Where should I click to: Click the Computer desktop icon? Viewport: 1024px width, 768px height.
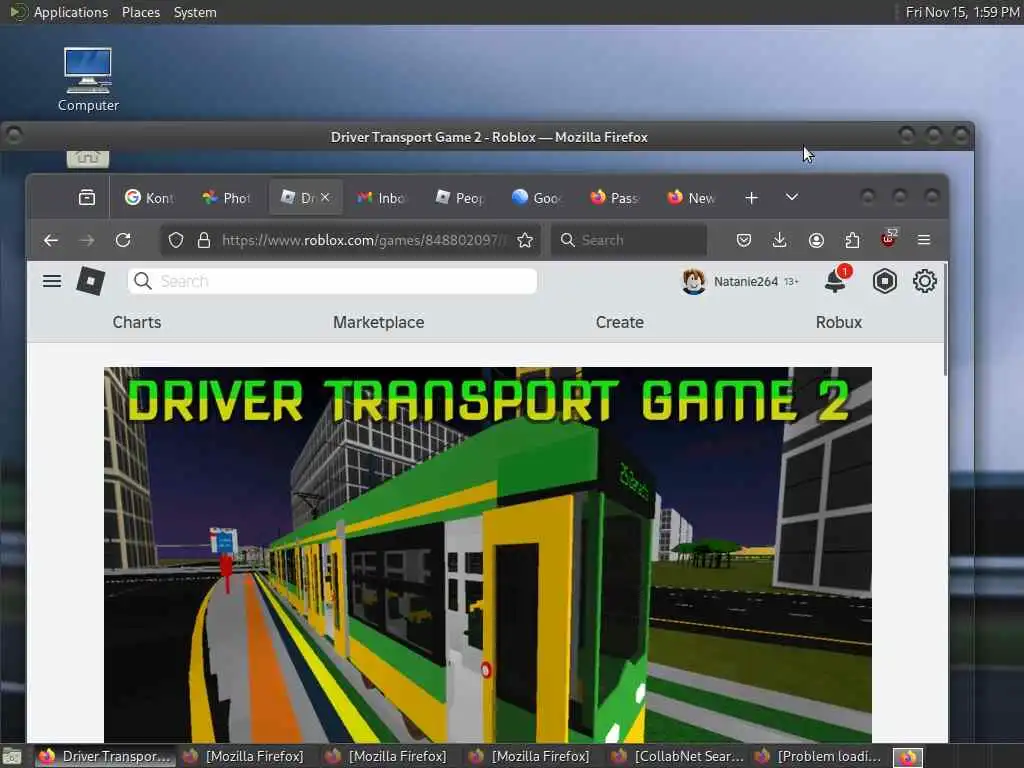coord(88,79)
